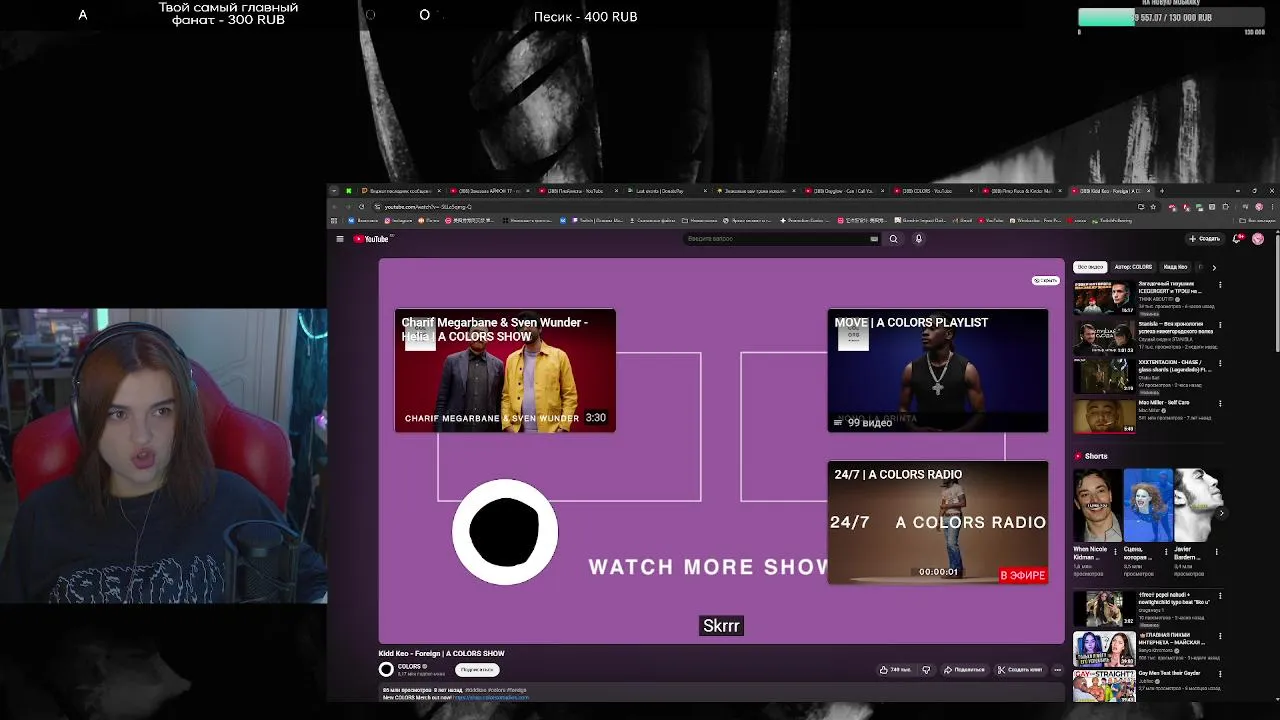This screenshot has height=720, width=1280.
Task: Click the 'Kidd Keo - Foreign | A COLORS SHOW' title
Action: pyautogui.click(x=441, y=654)
